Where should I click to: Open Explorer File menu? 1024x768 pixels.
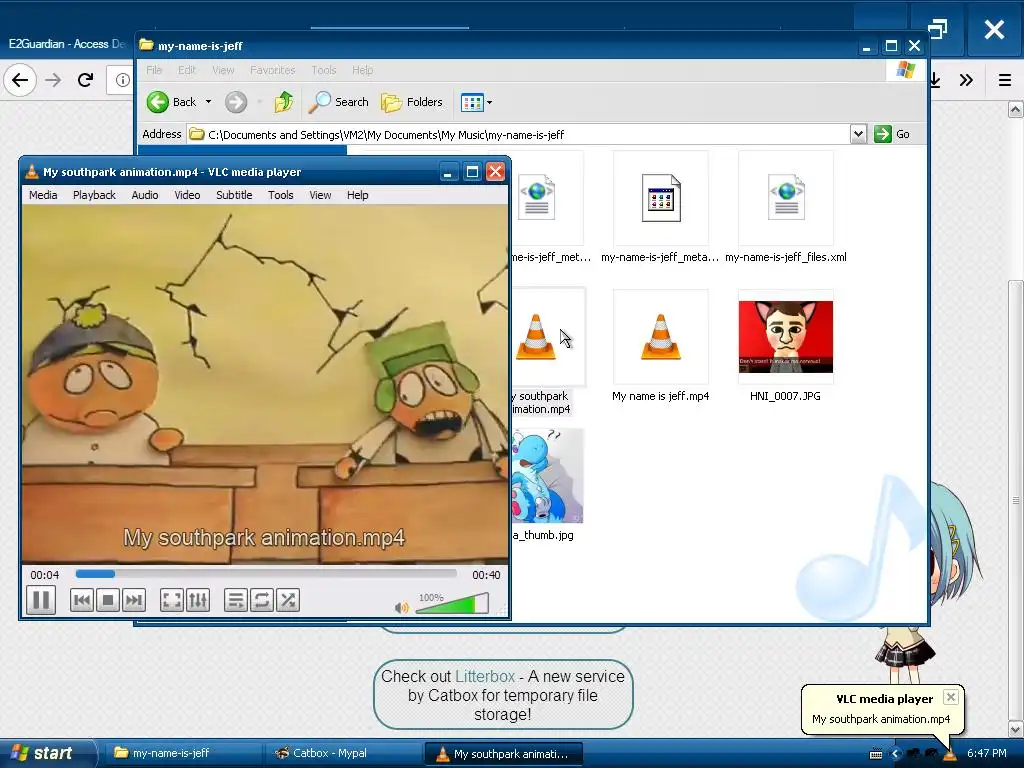(154, 70)
